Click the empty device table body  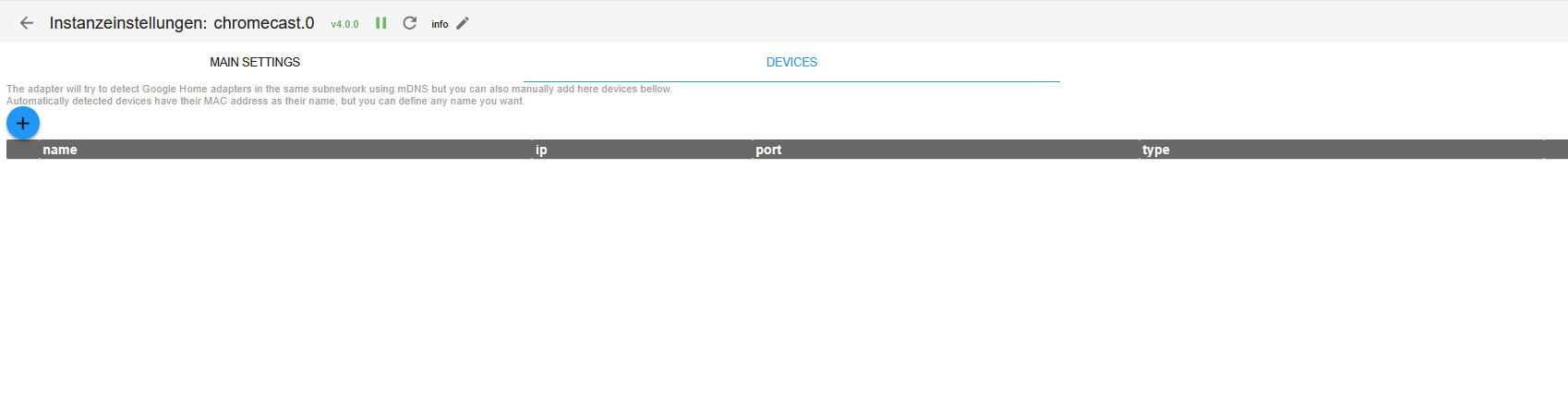pos(783,277)
